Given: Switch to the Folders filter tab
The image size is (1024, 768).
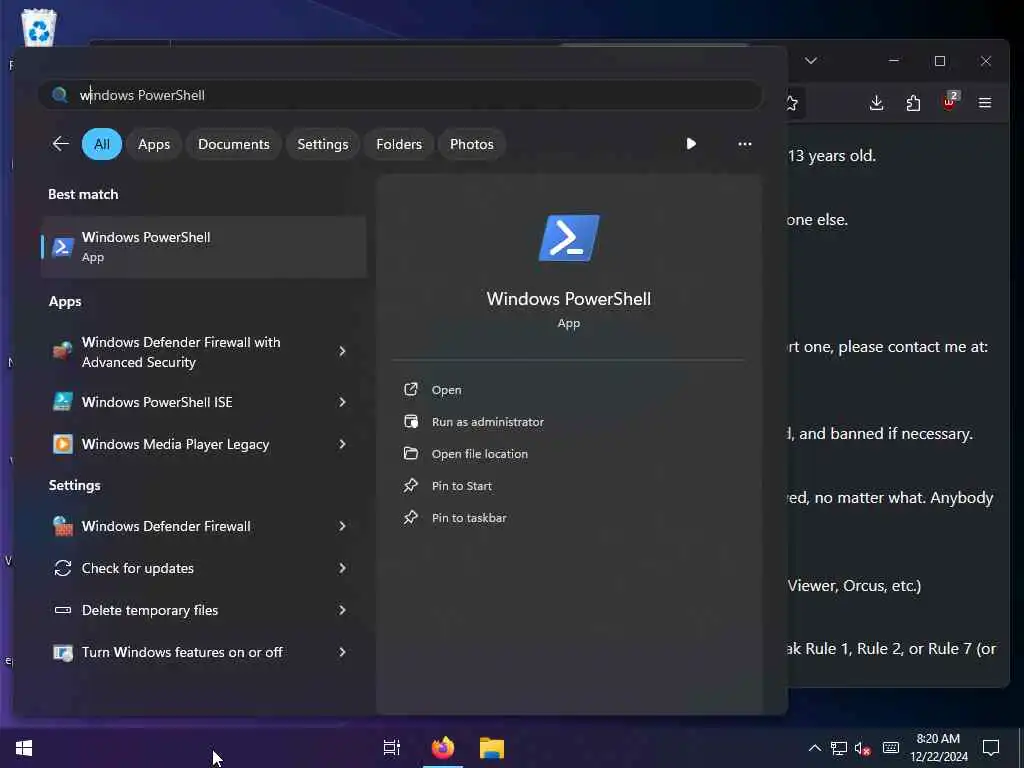Looking at the screenshot, I should (x=399, y=144).
